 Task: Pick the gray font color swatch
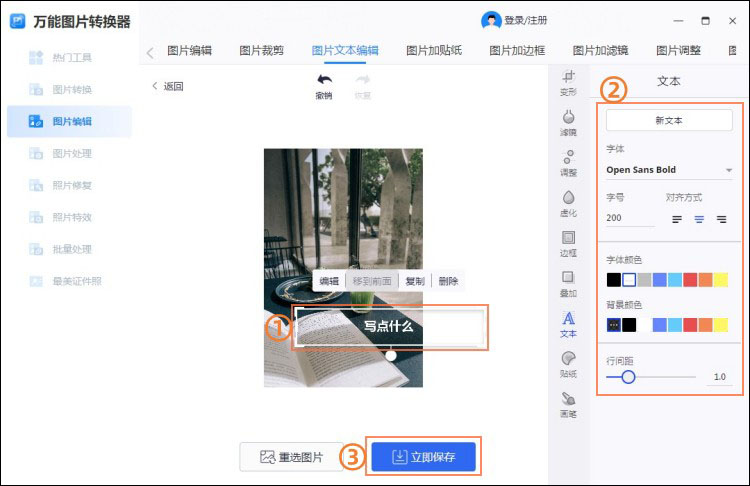(644, 280)
